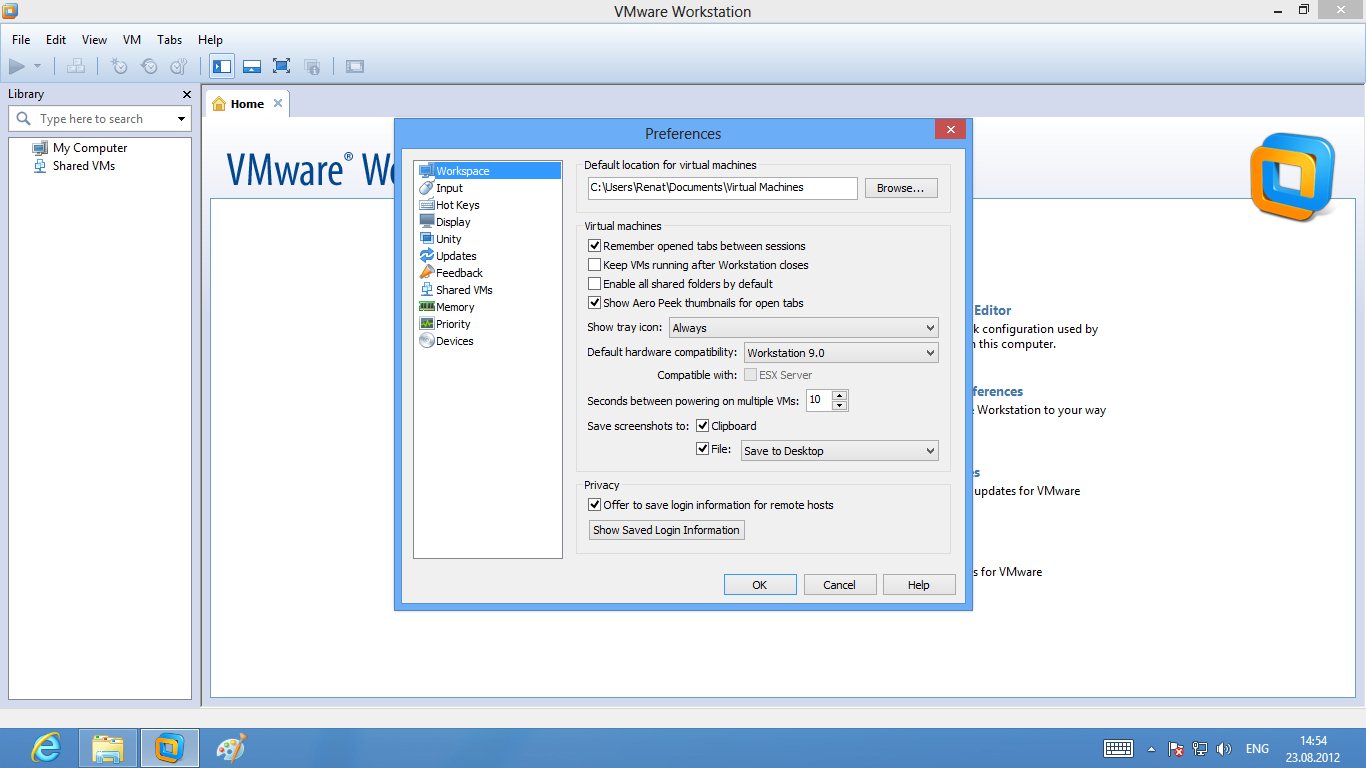Open Paint from the Windows taskbar

pyautogui.click(x=231, y=747)
